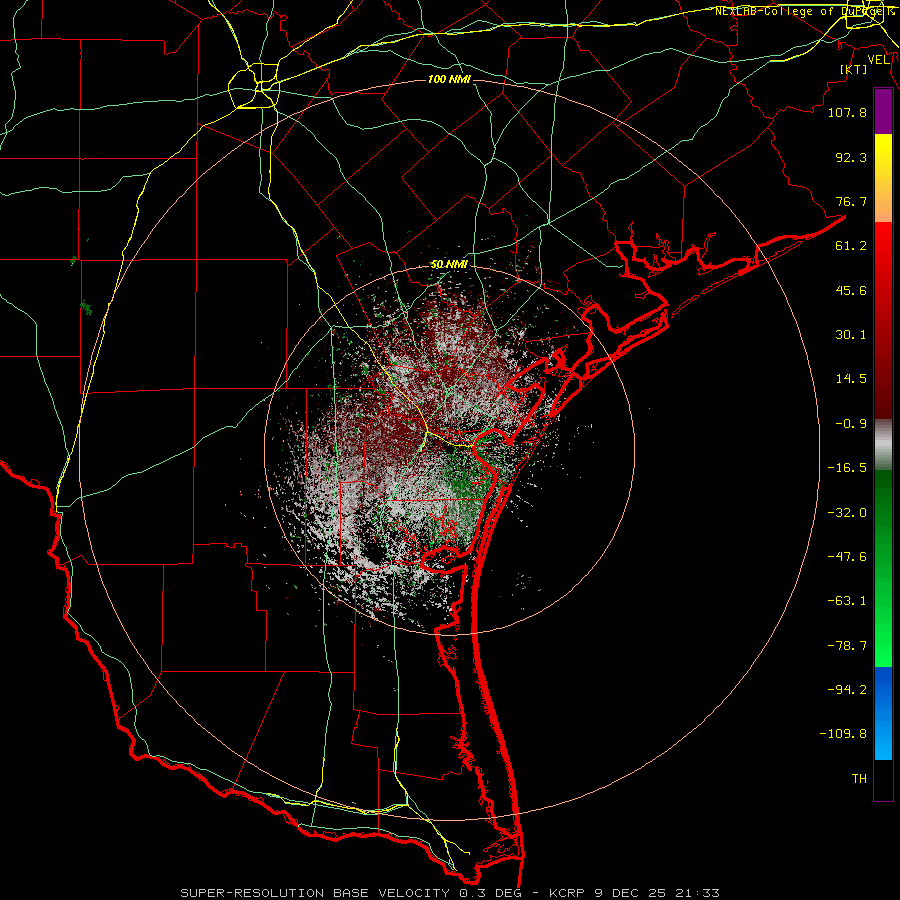Screen dimensions: 900x900
Task: Click the "[KT]" units label
Action: tap(854, 69)
